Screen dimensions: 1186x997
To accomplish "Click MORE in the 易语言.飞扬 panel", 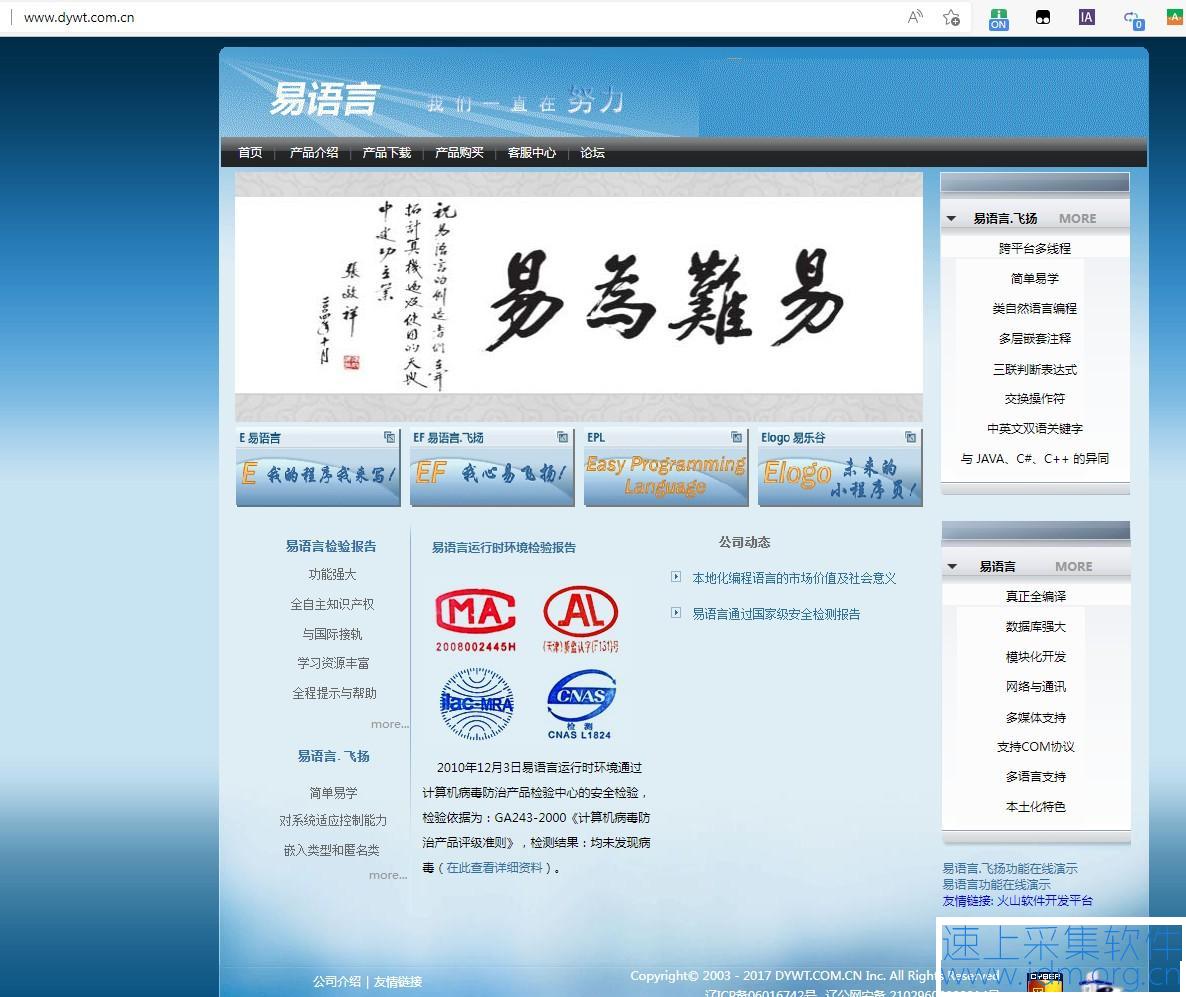I will [1077, 219].
